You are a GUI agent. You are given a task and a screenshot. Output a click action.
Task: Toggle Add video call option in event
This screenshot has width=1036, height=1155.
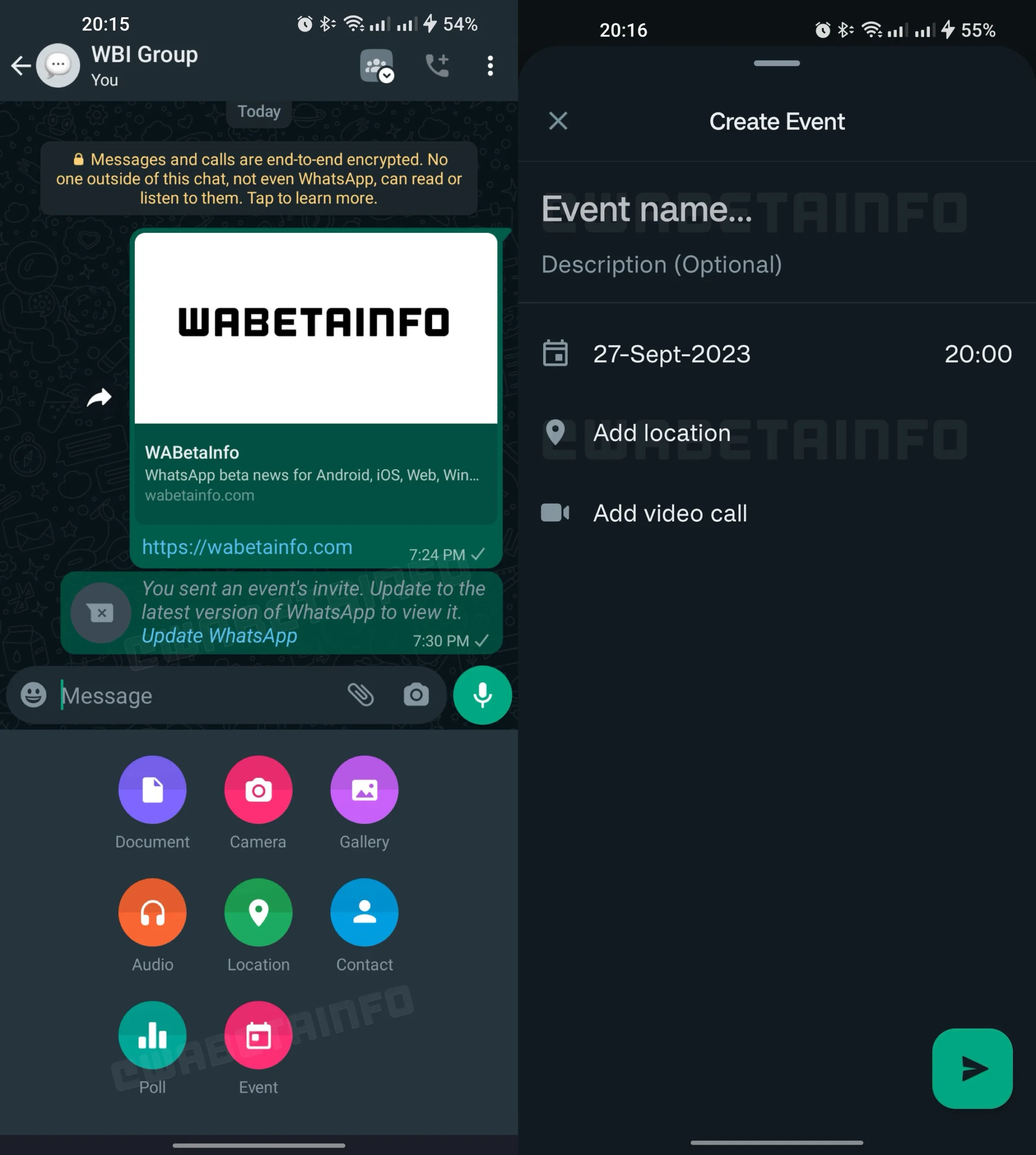coord(670,513)
